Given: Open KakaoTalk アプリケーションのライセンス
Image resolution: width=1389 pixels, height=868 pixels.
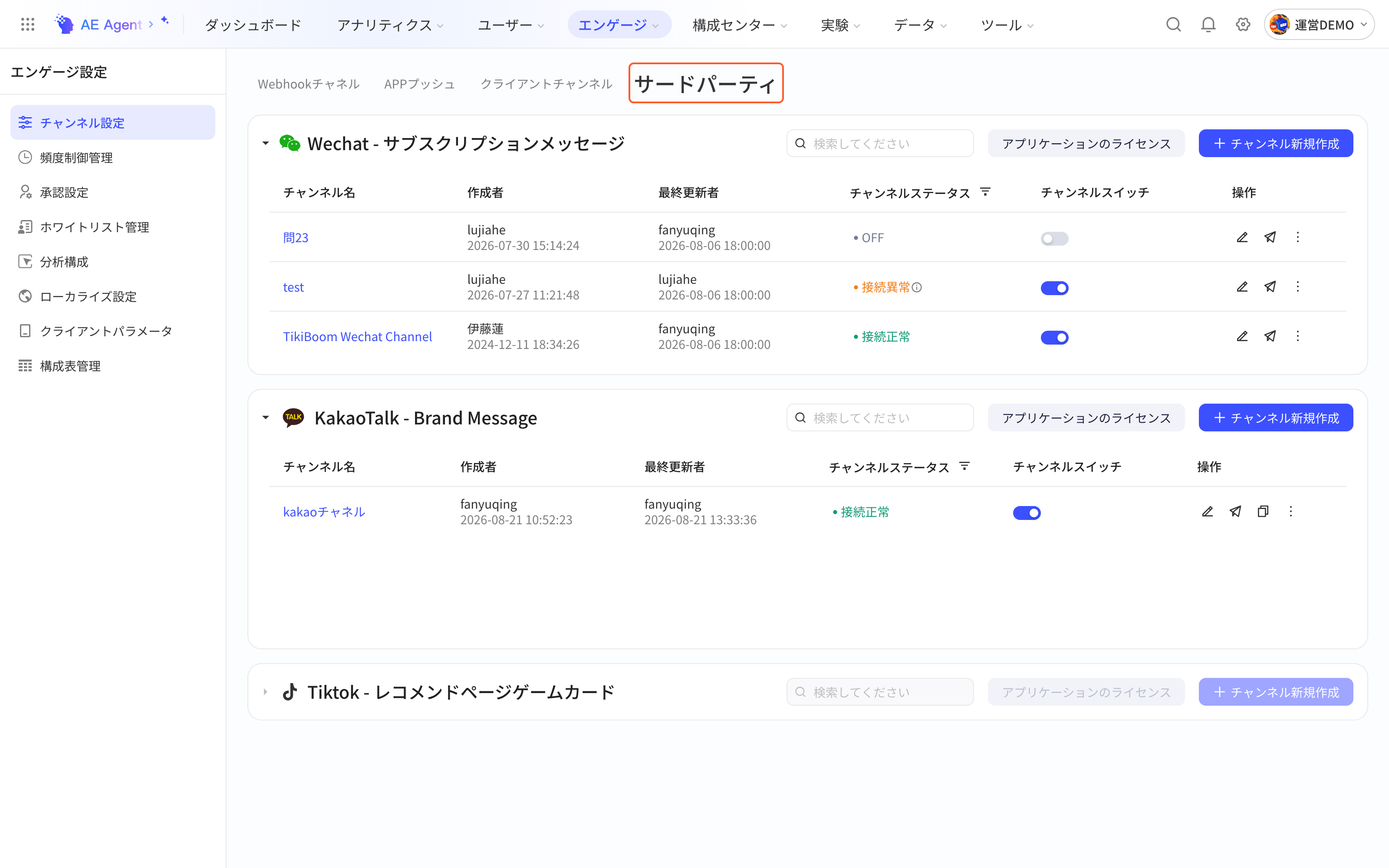Looking at the screenshot, I should pos(1086,418).
